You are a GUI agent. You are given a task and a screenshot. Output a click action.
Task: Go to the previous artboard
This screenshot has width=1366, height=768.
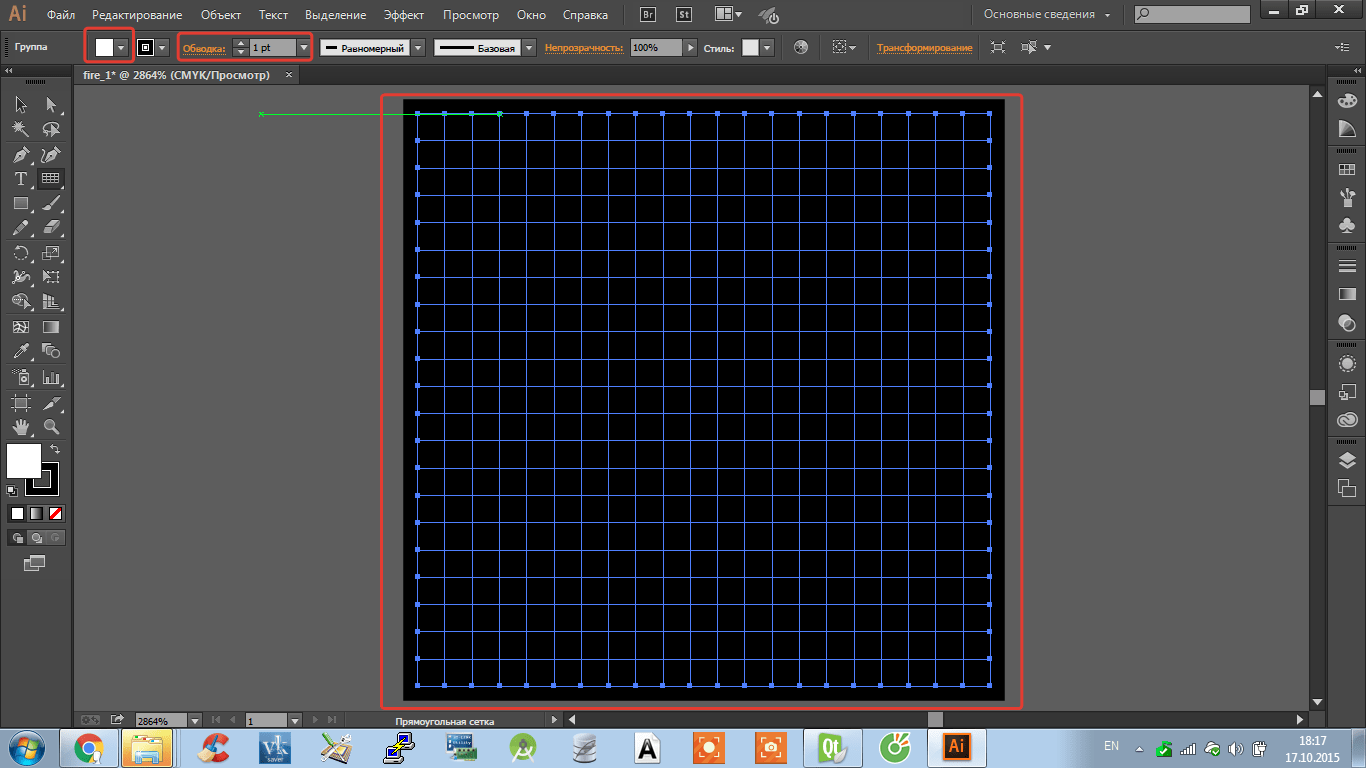233,720
